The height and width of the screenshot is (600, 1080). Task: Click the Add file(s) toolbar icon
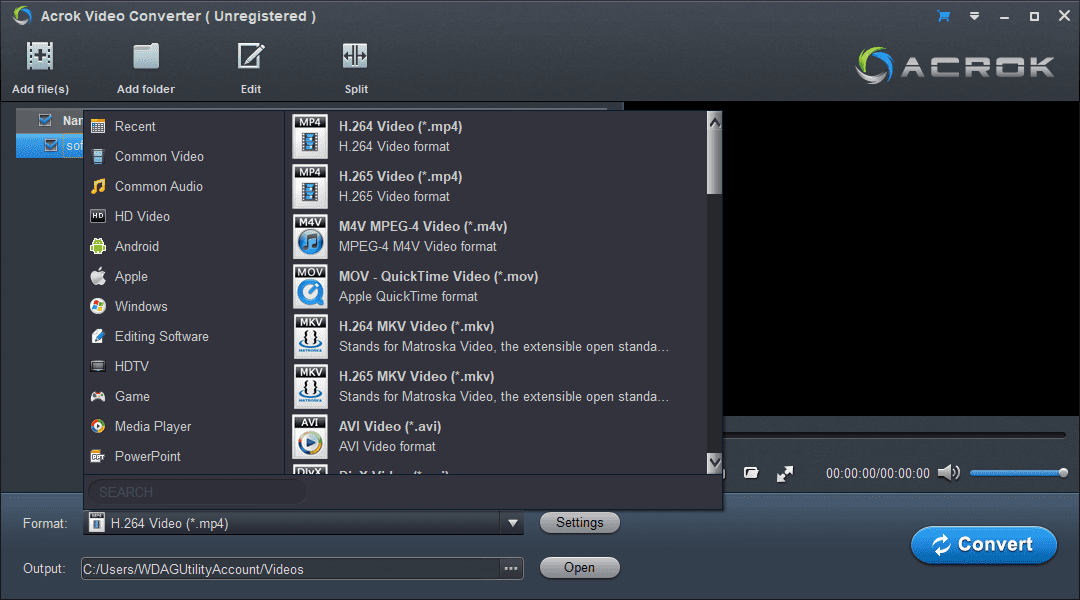pos(40,56)
